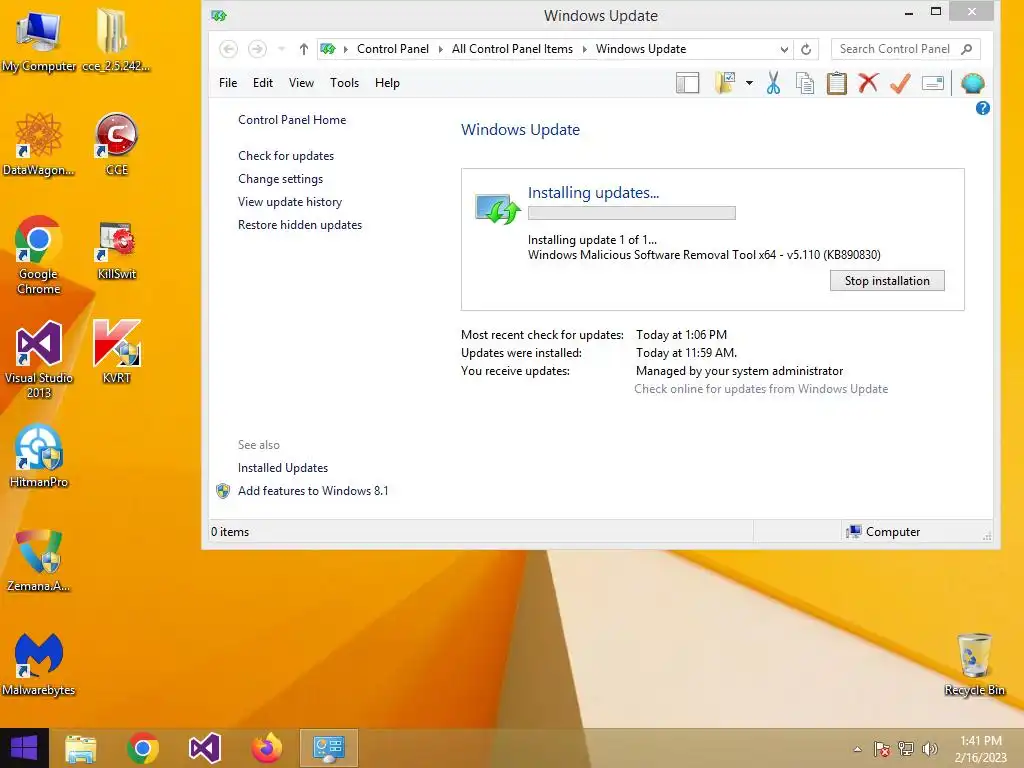Select the cce_2.5.242 folder on desktop

(x=116, y=40)
